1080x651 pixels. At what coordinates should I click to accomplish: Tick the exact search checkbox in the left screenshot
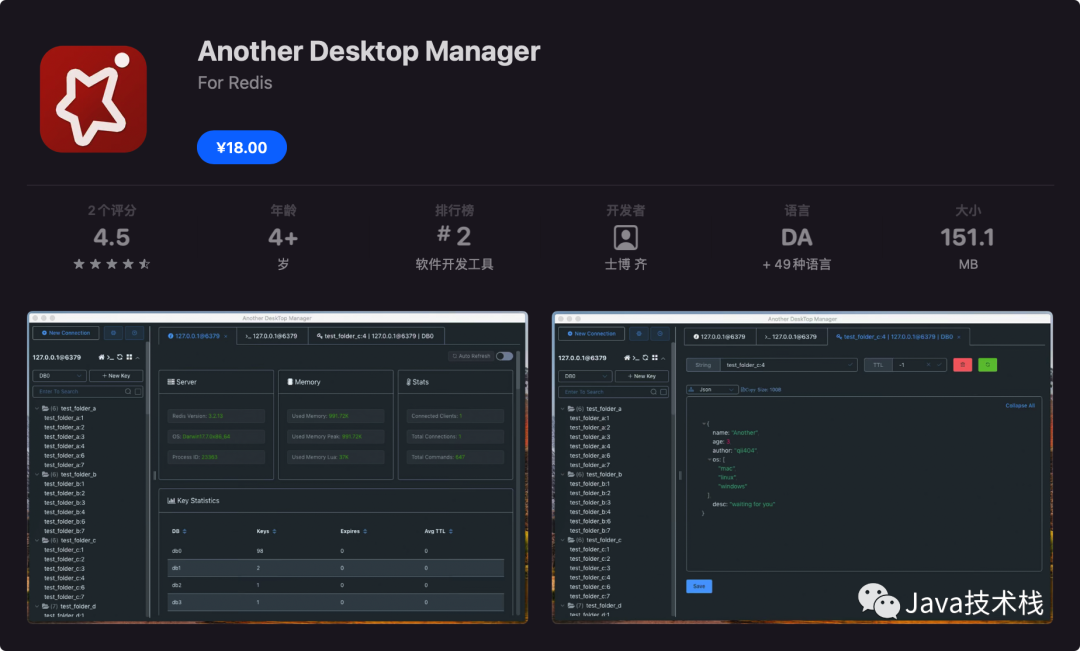point(138,391)
